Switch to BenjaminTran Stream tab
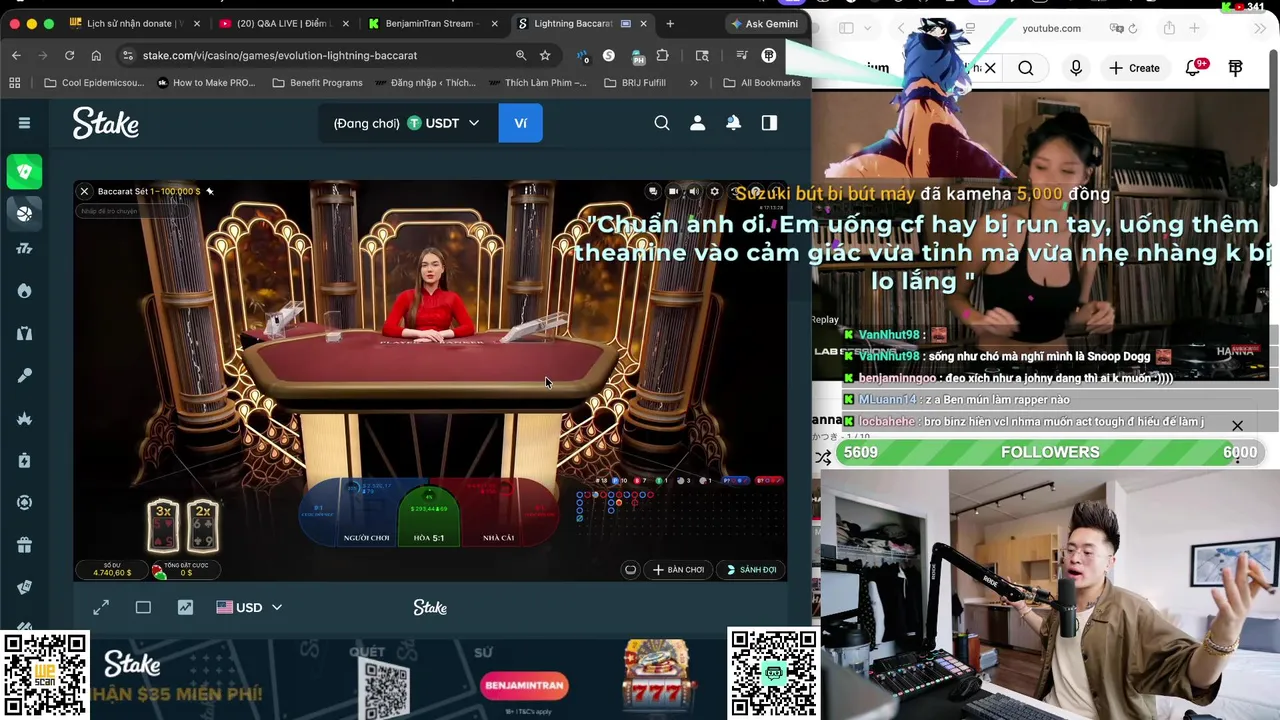This screenshot has width=1280, height=720. [x=430, y=23]
